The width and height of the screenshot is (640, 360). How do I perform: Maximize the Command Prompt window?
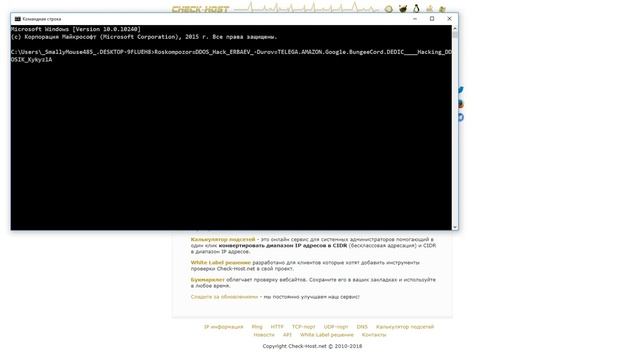click(x=432, y=19)
